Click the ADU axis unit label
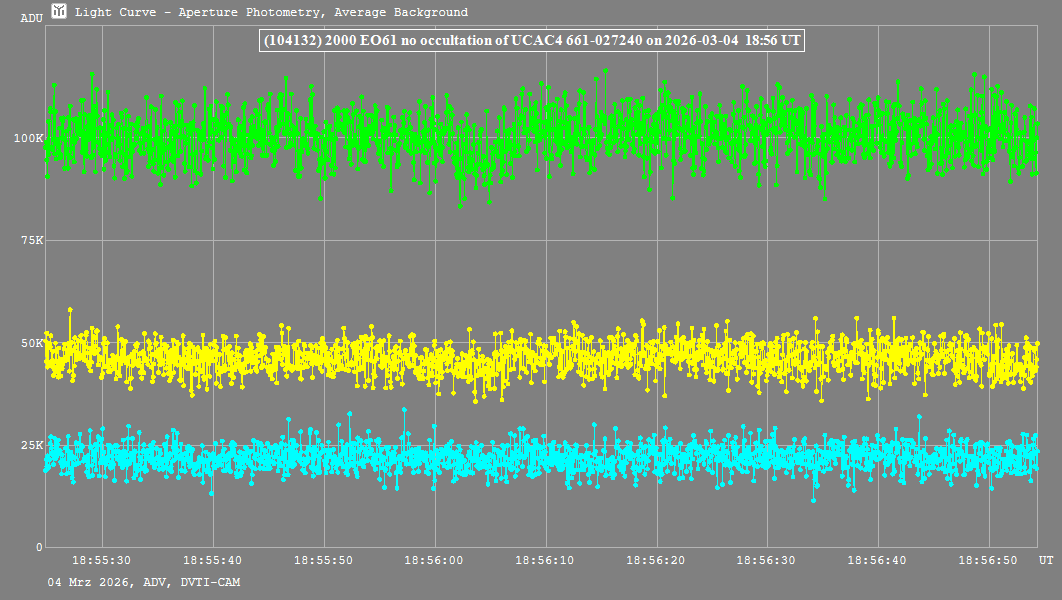The width and height of the screenshot is (1062, 600). point(31,19)
